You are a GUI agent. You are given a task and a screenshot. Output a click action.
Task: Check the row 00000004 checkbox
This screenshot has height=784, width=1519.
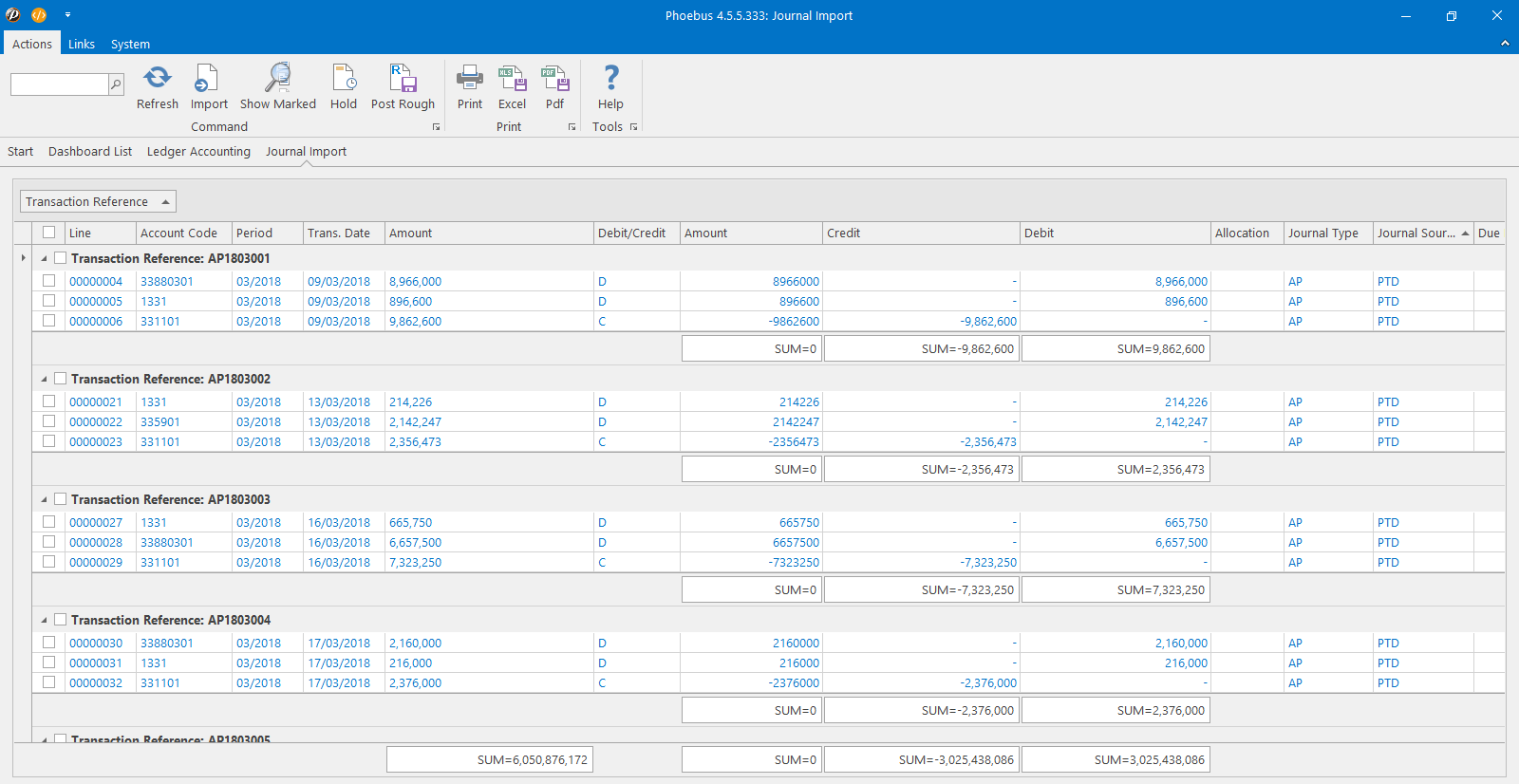(48, 281)
